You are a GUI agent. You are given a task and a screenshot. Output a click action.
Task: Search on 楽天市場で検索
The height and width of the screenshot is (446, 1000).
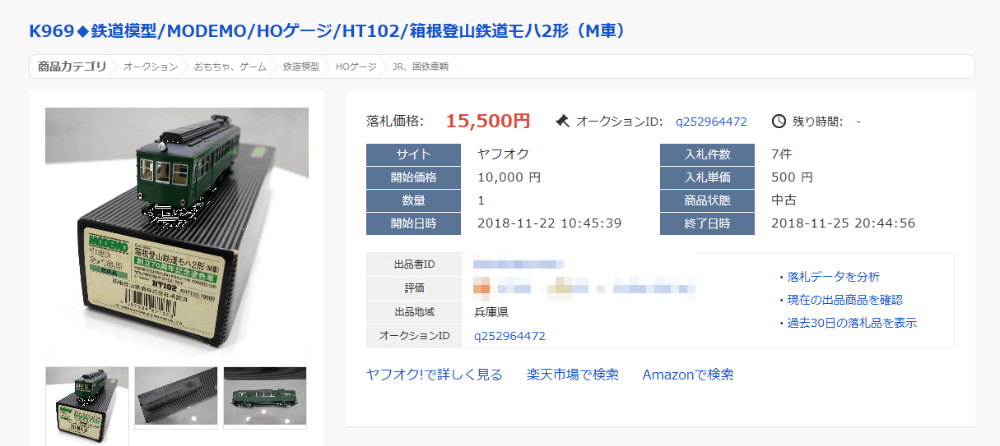coord(572,375)
